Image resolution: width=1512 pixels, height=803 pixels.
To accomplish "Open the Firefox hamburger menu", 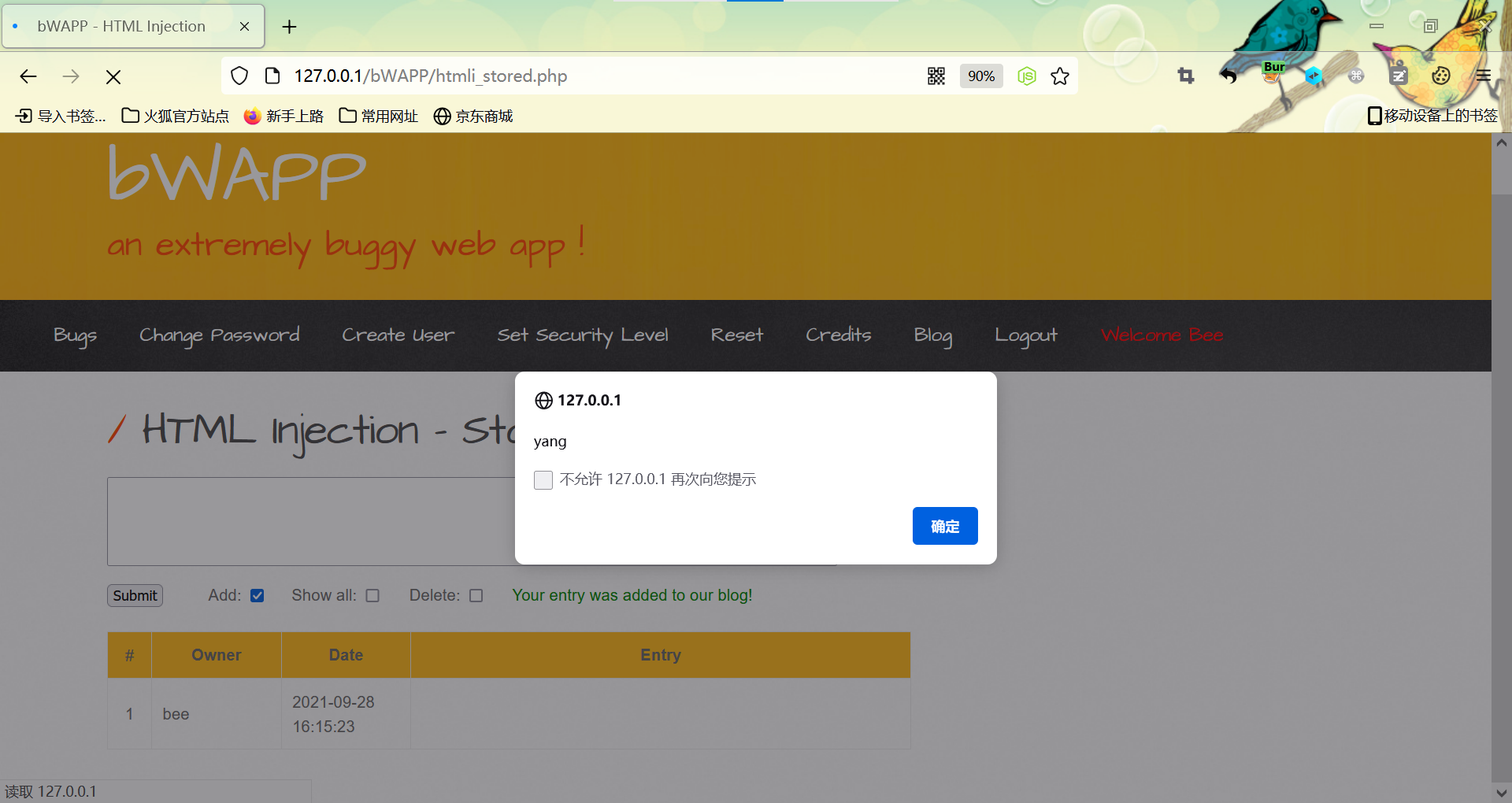I will 1484,76.
